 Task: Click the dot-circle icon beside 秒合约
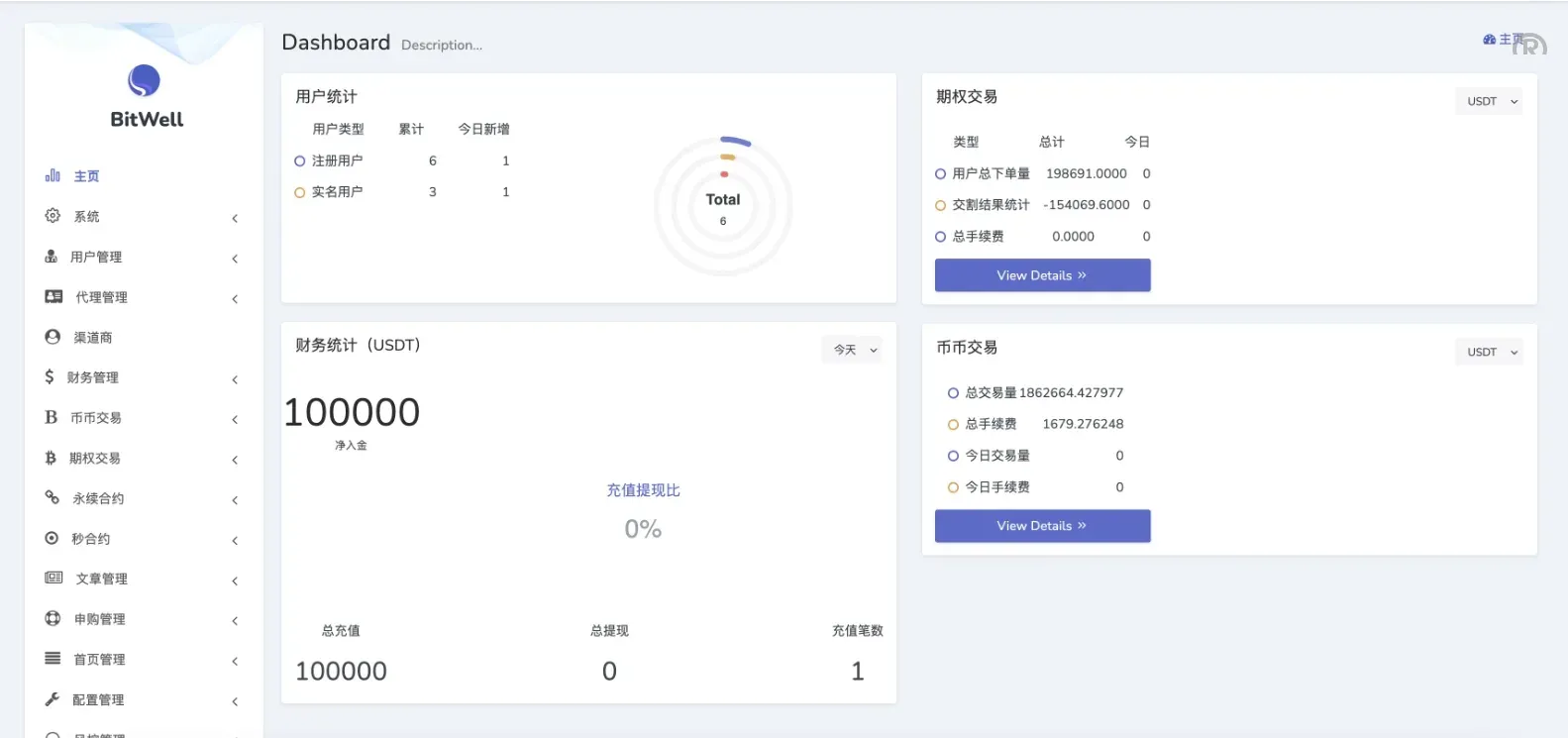point(52,538)
